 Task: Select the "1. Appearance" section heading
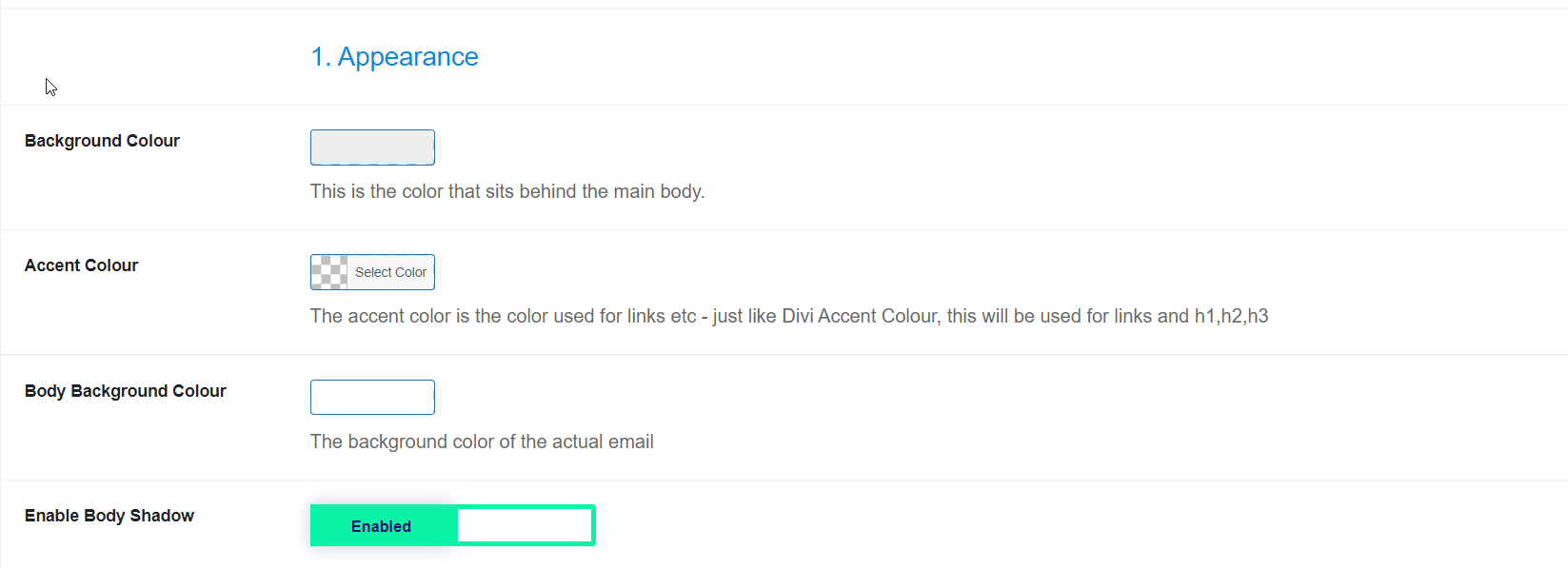[394, 57]
